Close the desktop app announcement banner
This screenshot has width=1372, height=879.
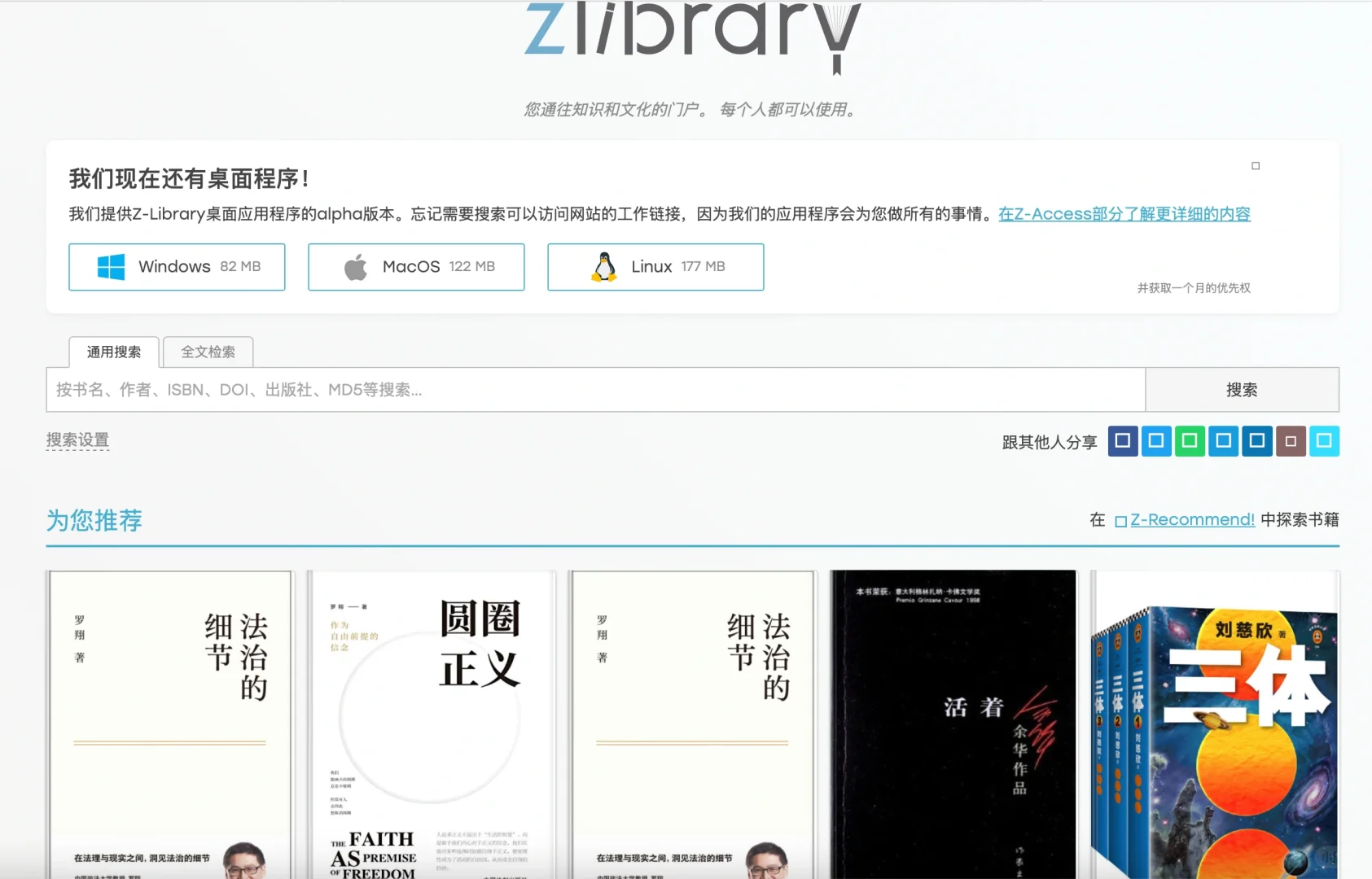coord(1256,166)
